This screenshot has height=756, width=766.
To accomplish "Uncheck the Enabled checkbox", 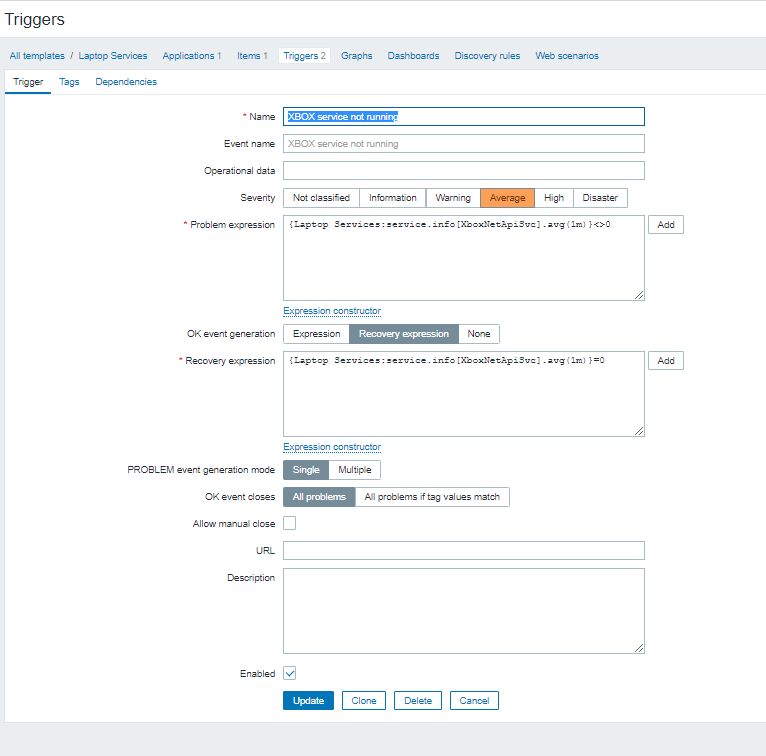I will (290, 674).
